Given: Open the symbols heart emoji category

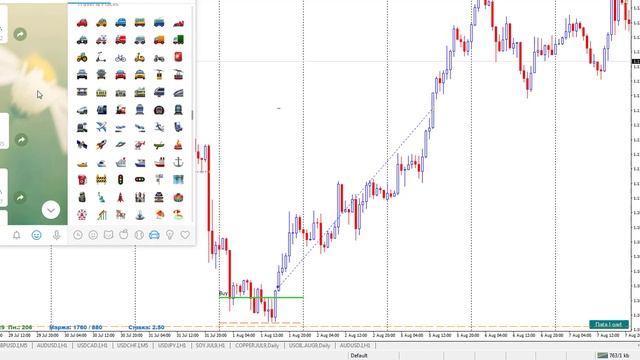Looking at the screenshot, I should (x=185, y=235).
